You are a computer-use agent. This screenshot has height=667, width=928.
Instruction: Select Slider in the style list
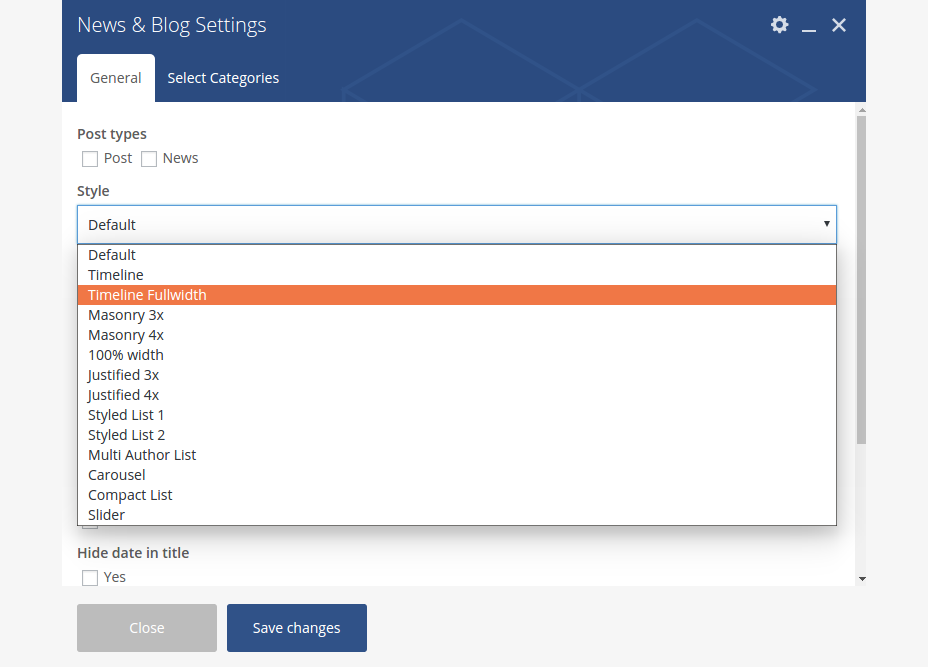click(106, 515)
